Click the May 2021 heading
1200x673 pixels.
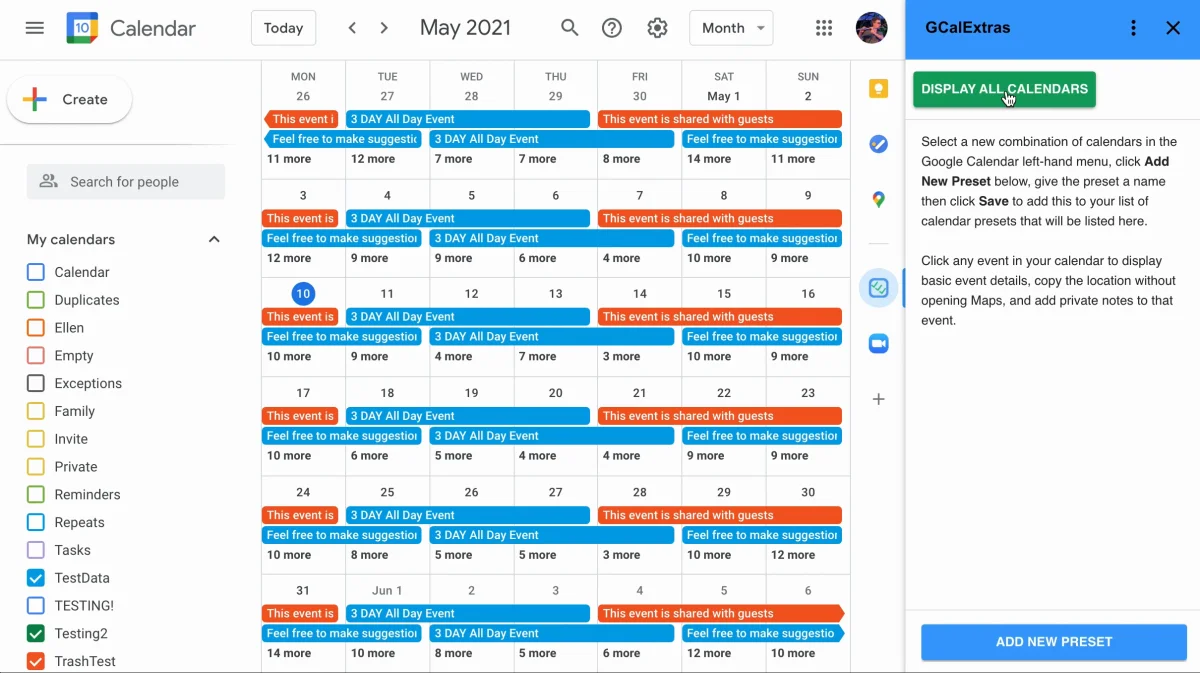pyautogui.click(x=465, y=28)
